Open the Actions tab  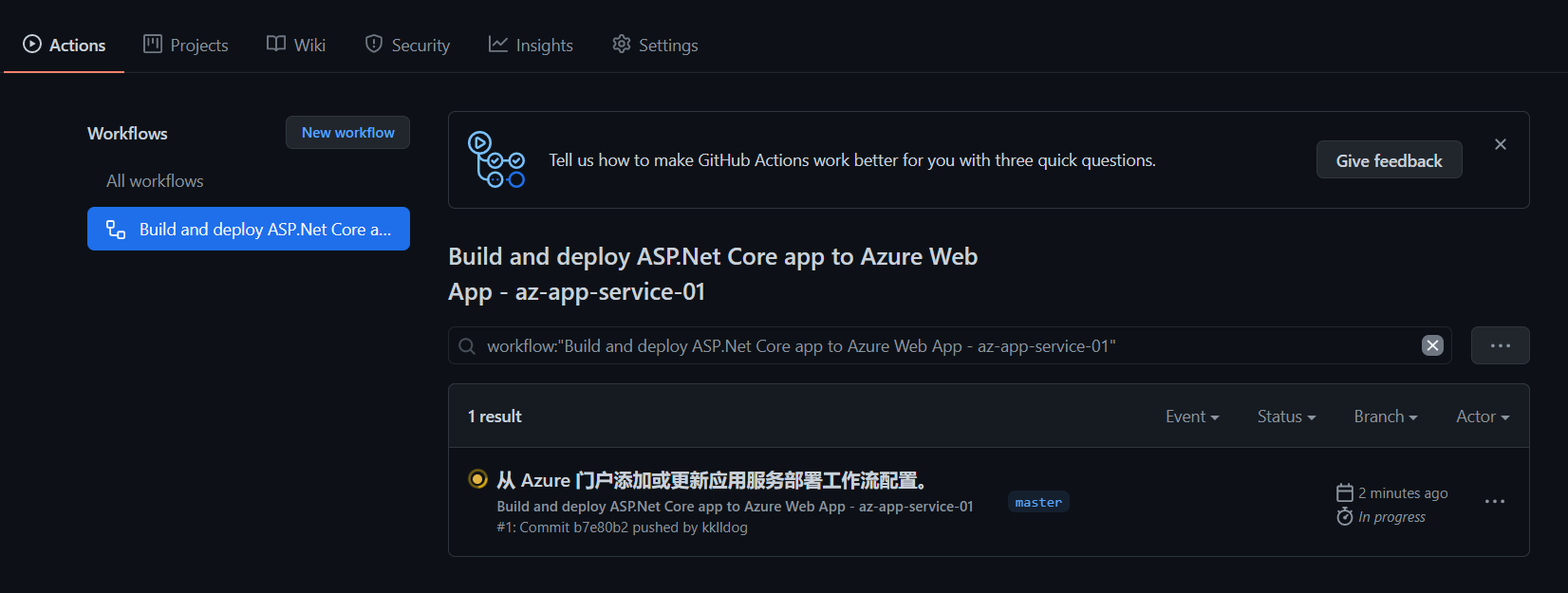(64, 45)
